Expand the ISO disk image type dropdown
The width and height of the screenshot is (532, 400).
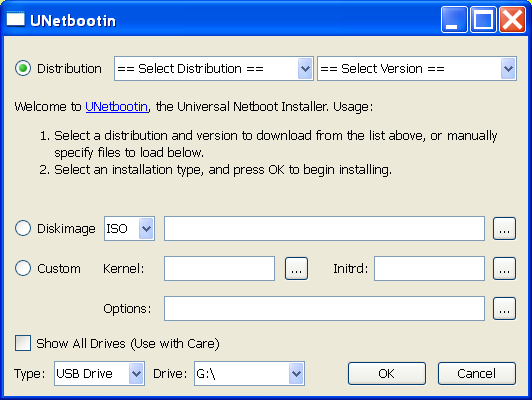click(x=129, y=228)
